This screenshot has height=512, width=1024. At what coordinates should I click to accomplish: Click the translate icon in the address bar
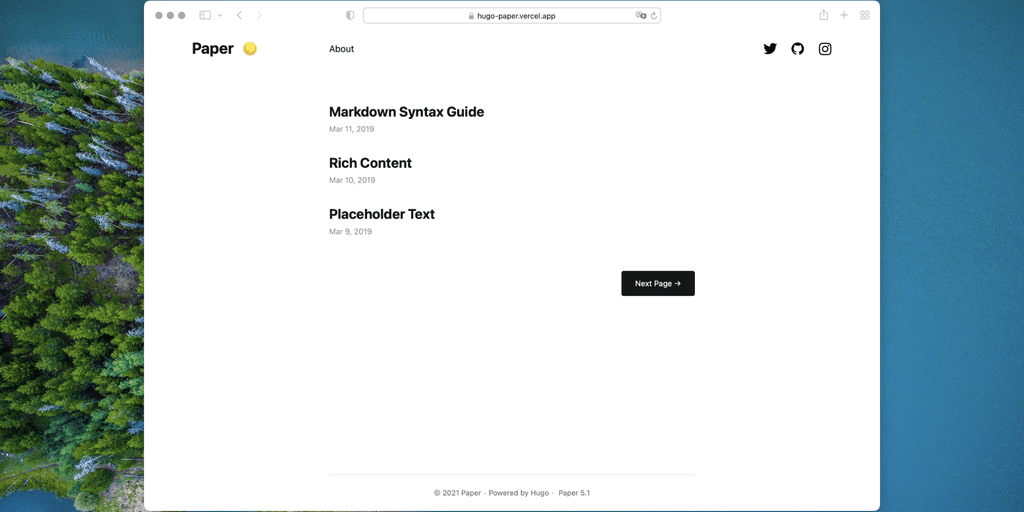(641, 16)
